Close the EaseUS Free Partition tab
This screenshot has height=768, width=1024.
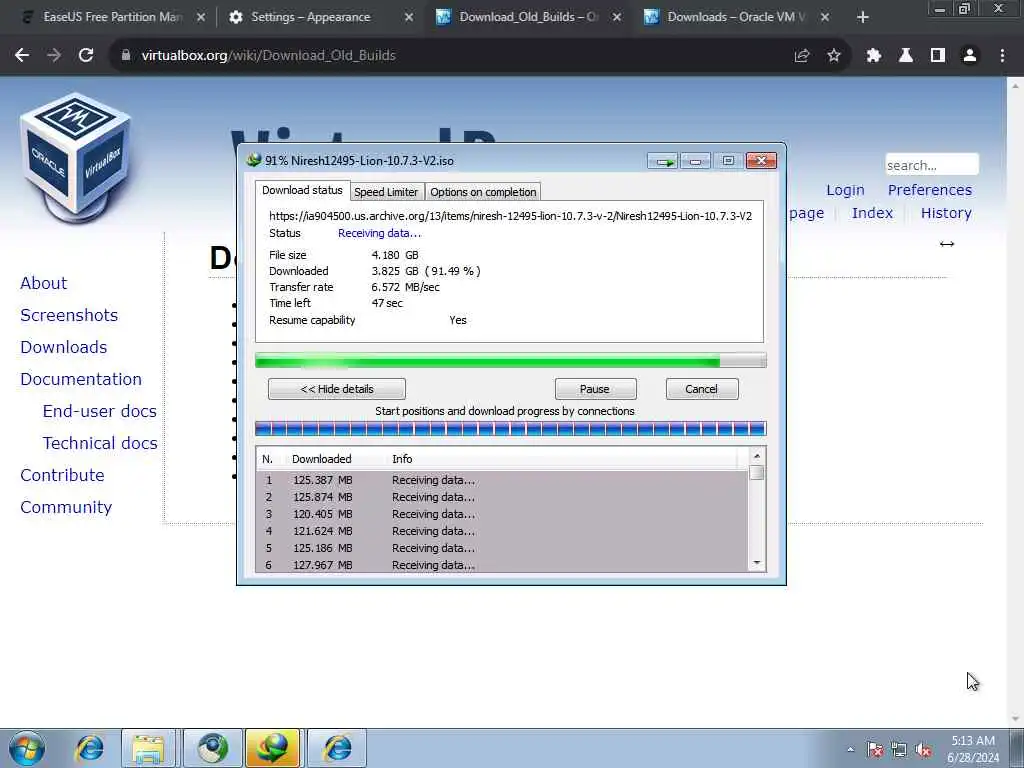201,18
